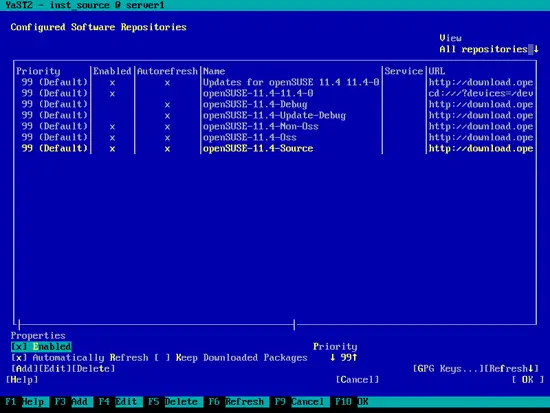Open the Refresh dropdown button
The height and width of the screenshot is (413, 550).
click(x=511, y=369)
